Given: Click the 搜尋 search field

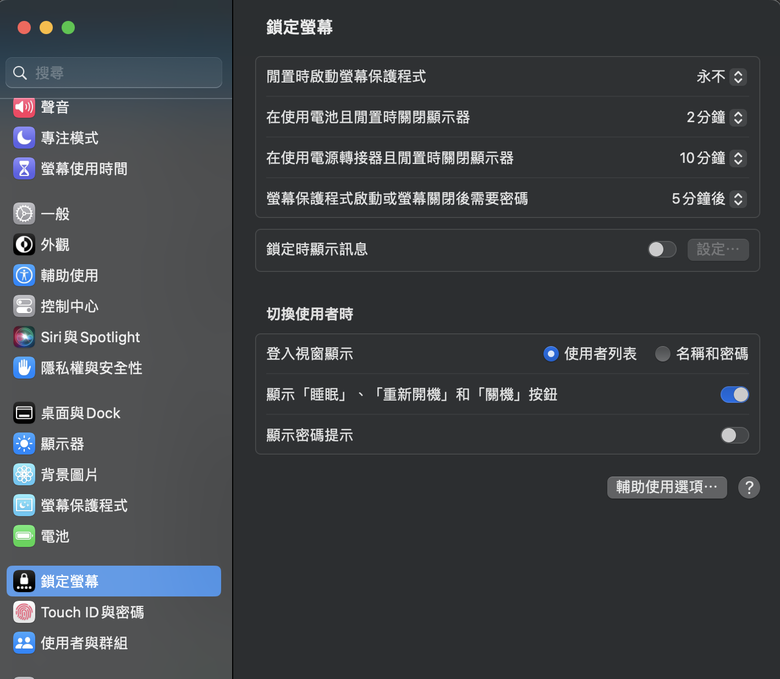Looking at the screenshot, I should coord(114,73).
